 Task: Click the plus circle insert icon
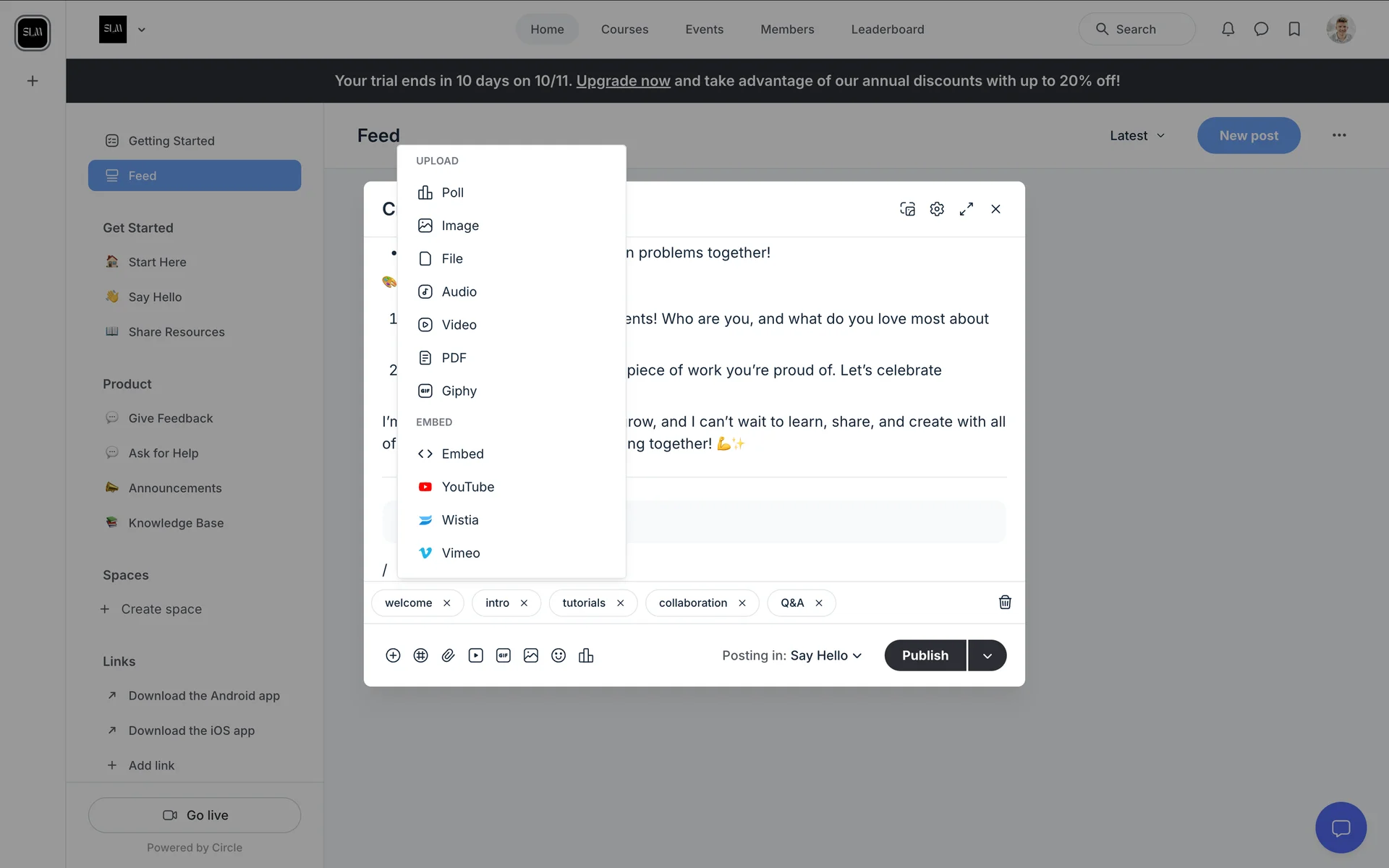click(x=393, y=655)
